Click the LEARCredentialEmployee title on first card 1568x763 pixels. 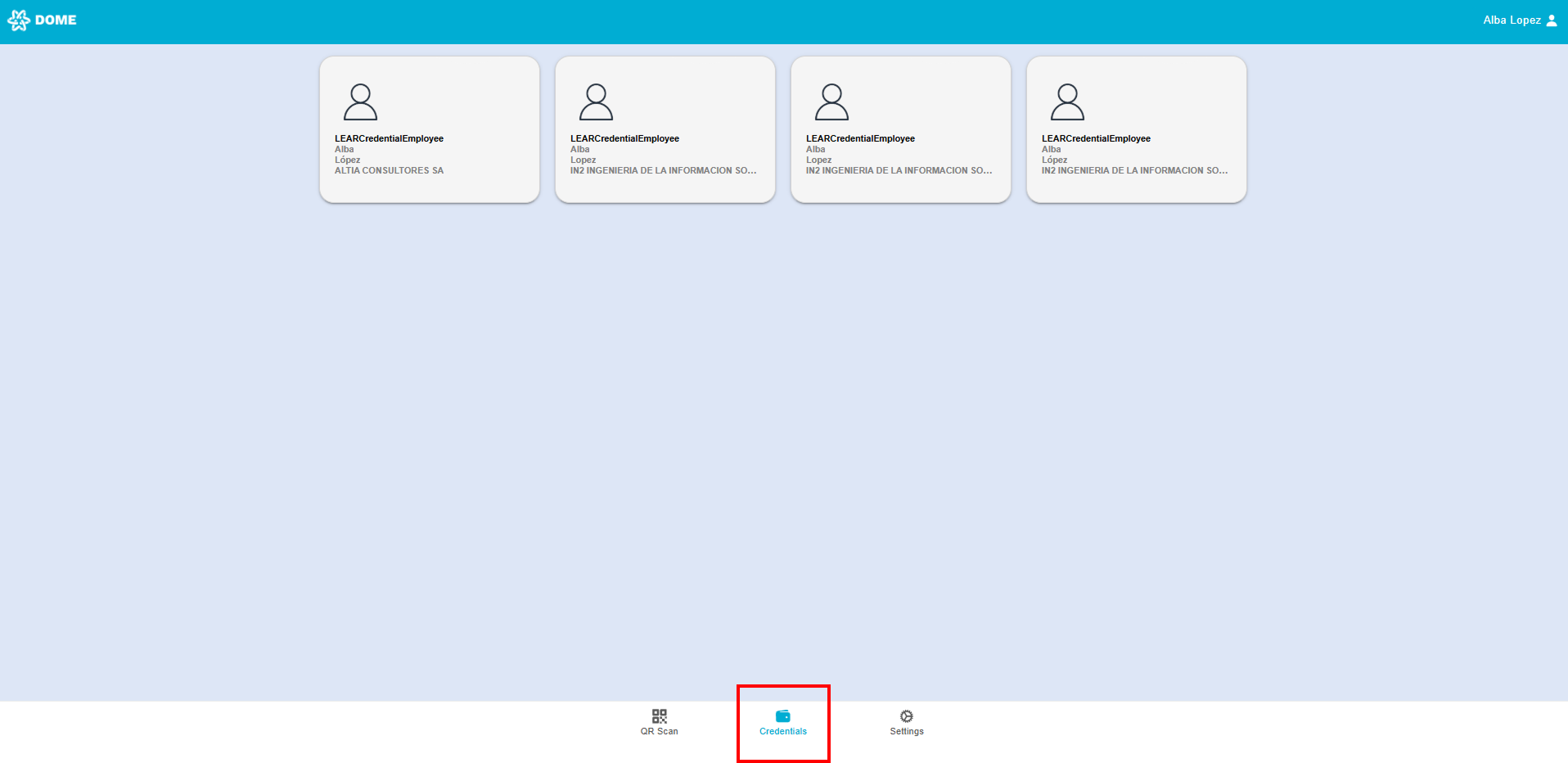(389, 138)
